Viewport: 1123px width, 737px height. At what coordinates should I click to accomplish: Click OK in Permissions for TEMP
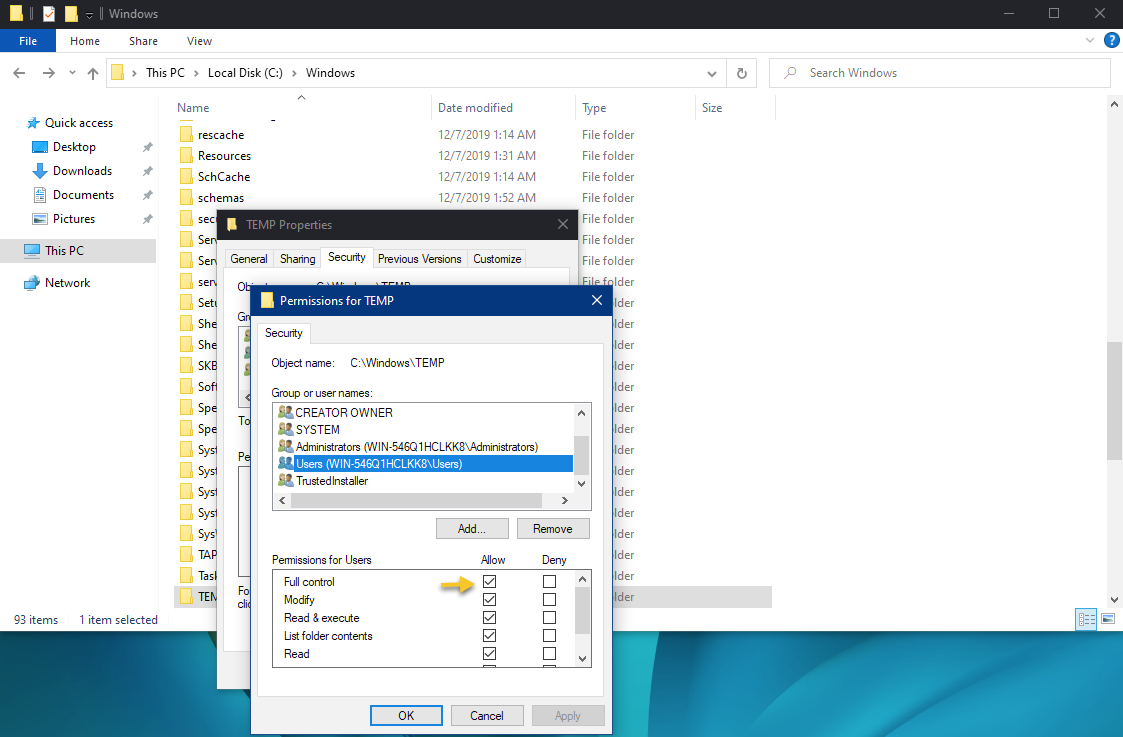point(406,716)
